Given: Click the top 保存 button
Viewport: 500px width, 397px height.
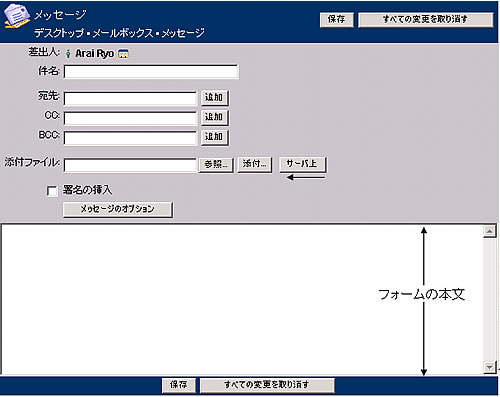Looking at the screenshot, I should [337, 19].
